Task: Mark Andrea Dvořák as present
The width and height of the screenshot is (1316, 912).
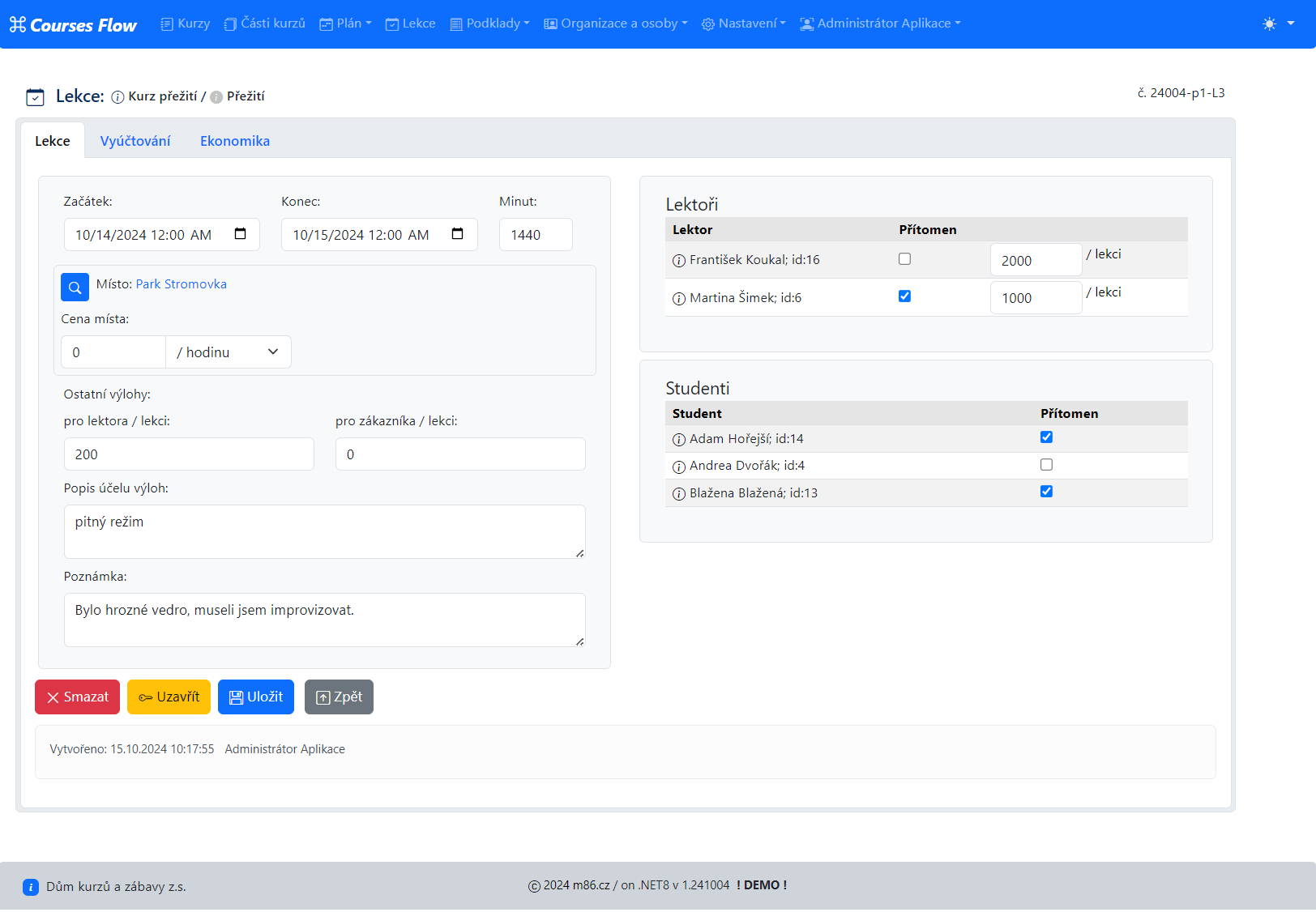Action: tap(1046, 465)
